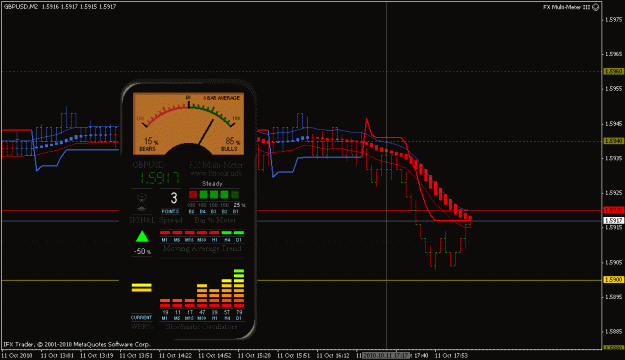Click the green 1.5917 price readout

(160, 178)
